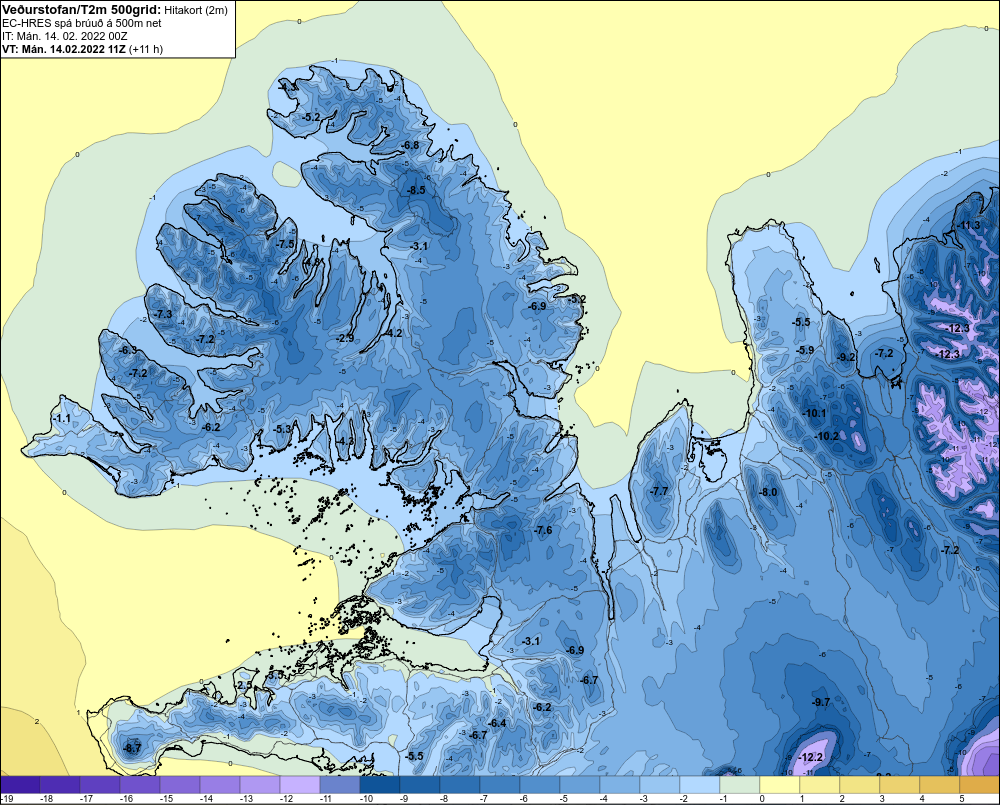This screenshot has height=805, width=1000.
Task: Select pale green legend swatch between -1 and 0
Action: point(739,785)
